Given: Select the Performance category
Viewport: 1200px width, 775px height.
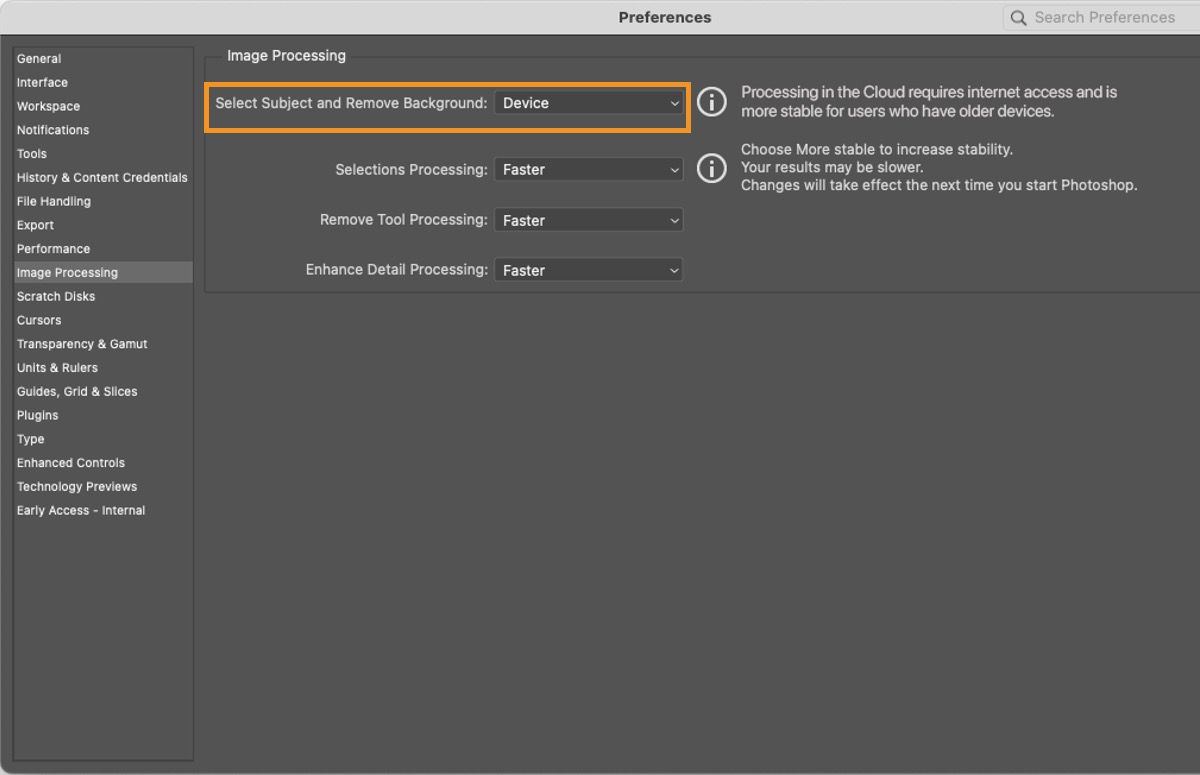Looking at the screenshot, I should pos(53,248).
